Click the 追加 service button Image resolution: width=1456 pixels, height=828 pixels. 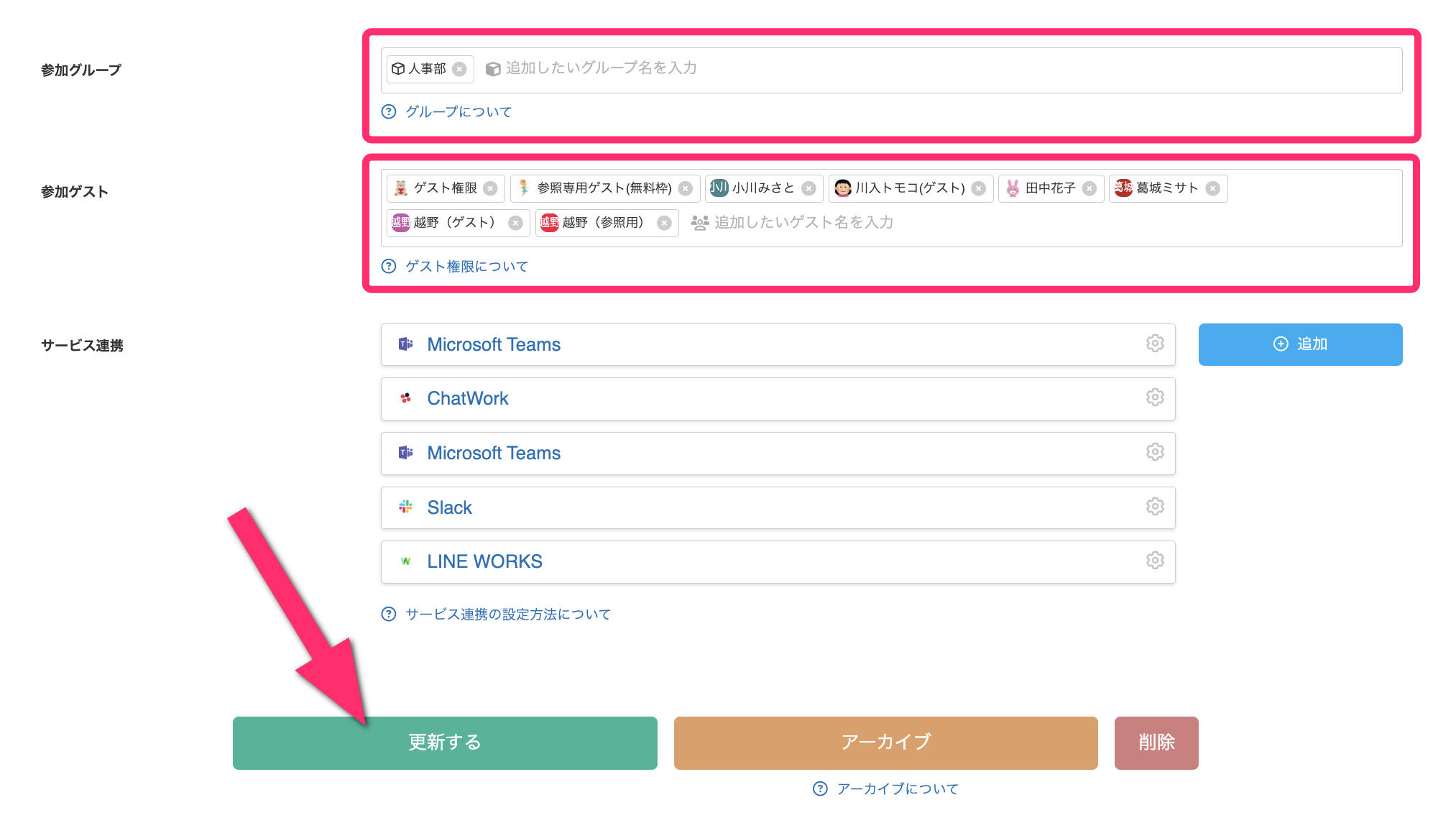coord(1300,344)
